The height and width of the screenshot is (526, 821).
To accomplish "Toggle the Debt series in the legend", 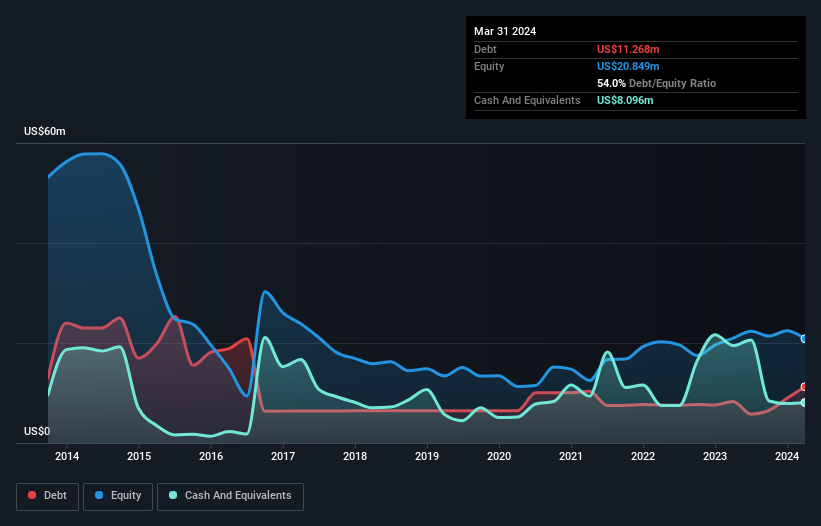I will [48, 496].
